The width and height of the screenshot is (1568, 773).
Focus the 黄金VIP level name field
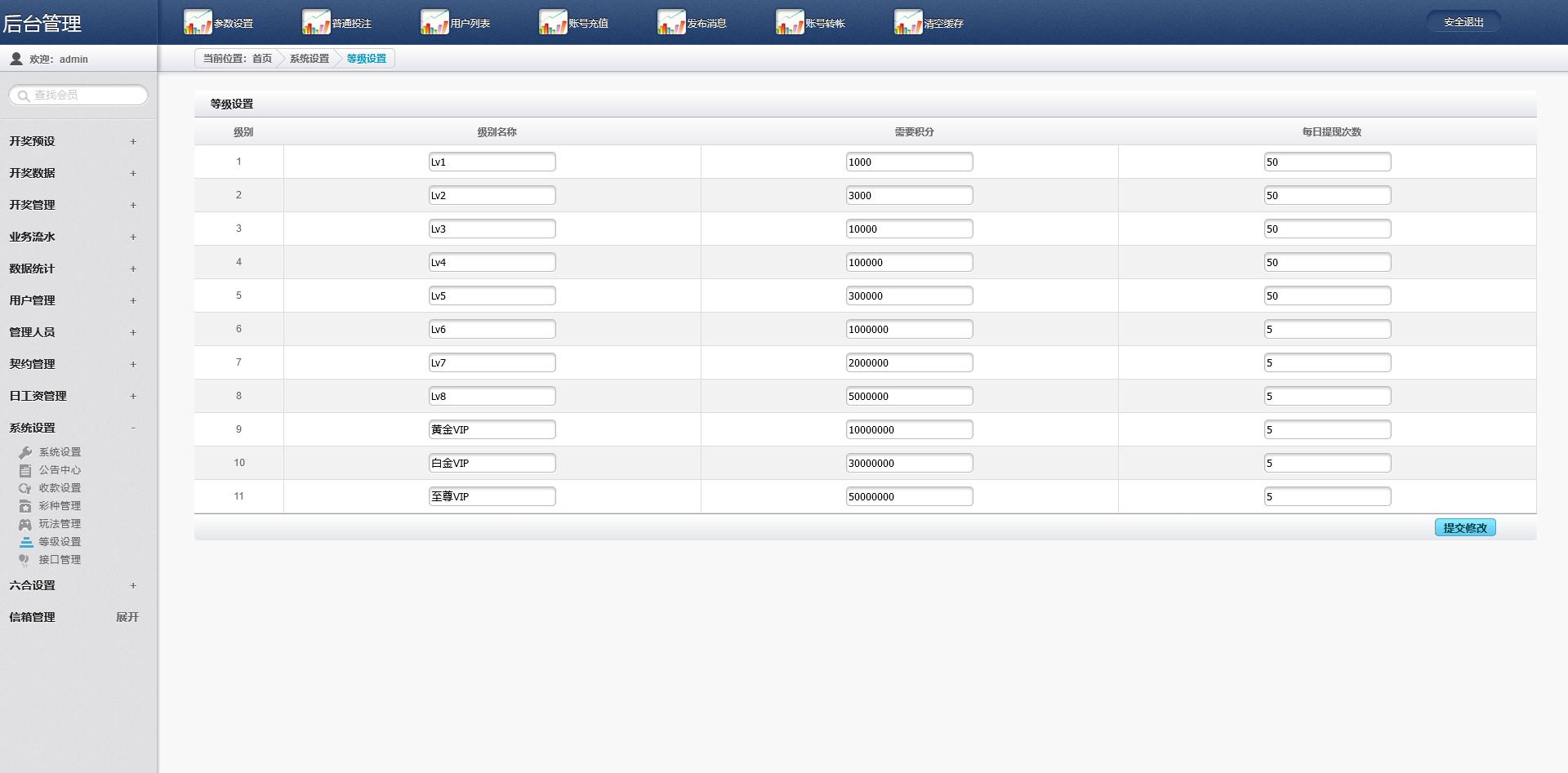(492, 429)
